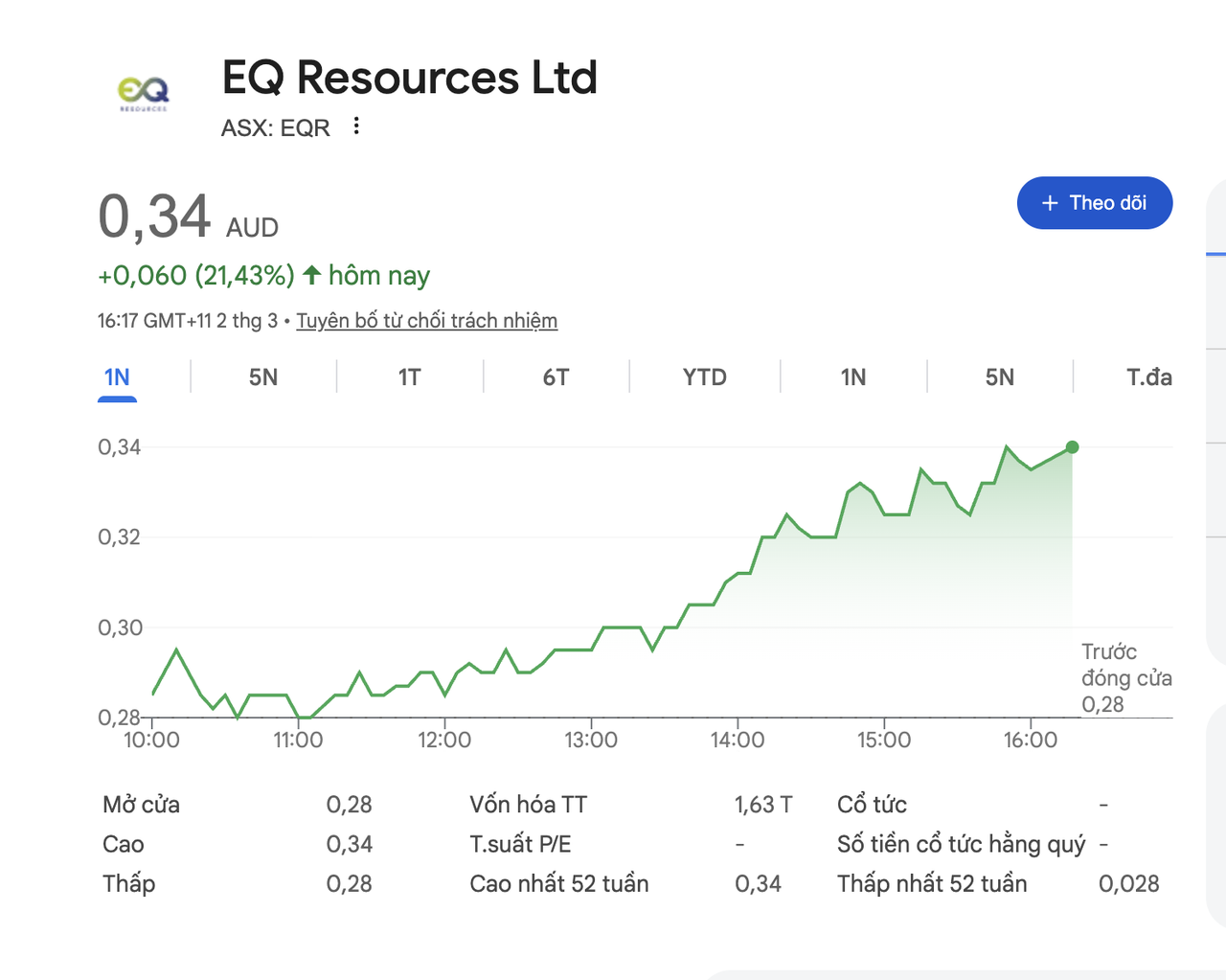Click the 11:00 time axis label
The height and width of the screenshot is (980, 1226).
tap(298, 740)
